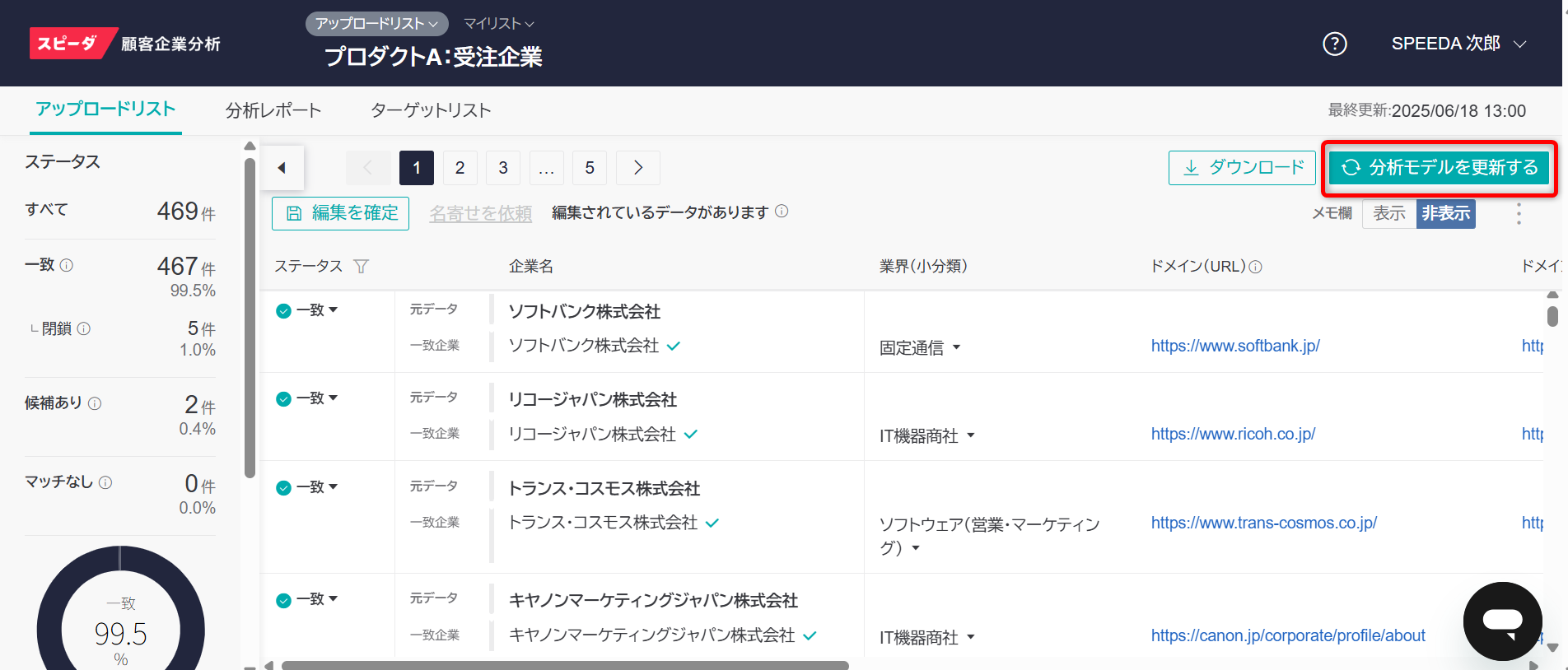
Task: Click the 分析モデルを更新する button
Action: [x=1439, y=168]
